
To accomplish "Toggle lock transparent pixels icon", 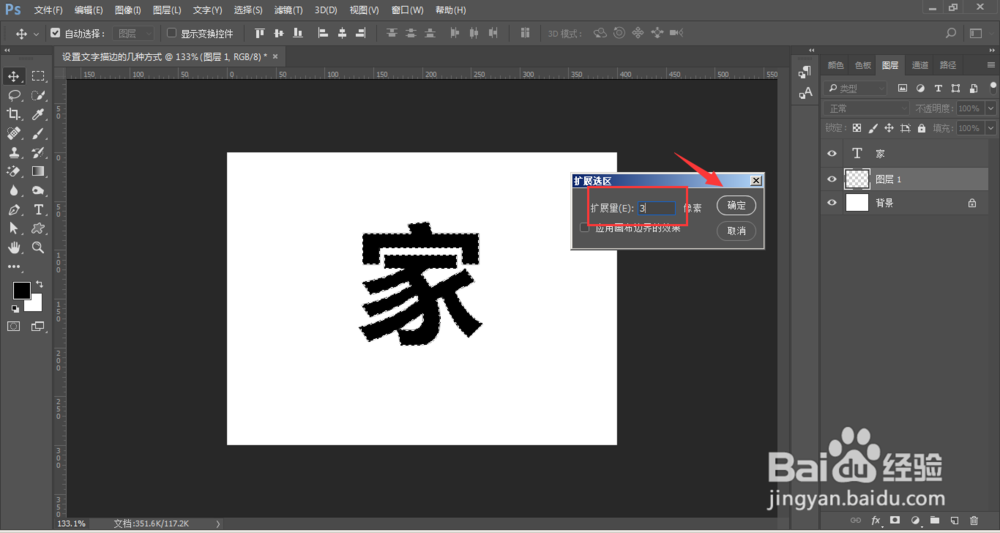I will [x=857, y=128].
